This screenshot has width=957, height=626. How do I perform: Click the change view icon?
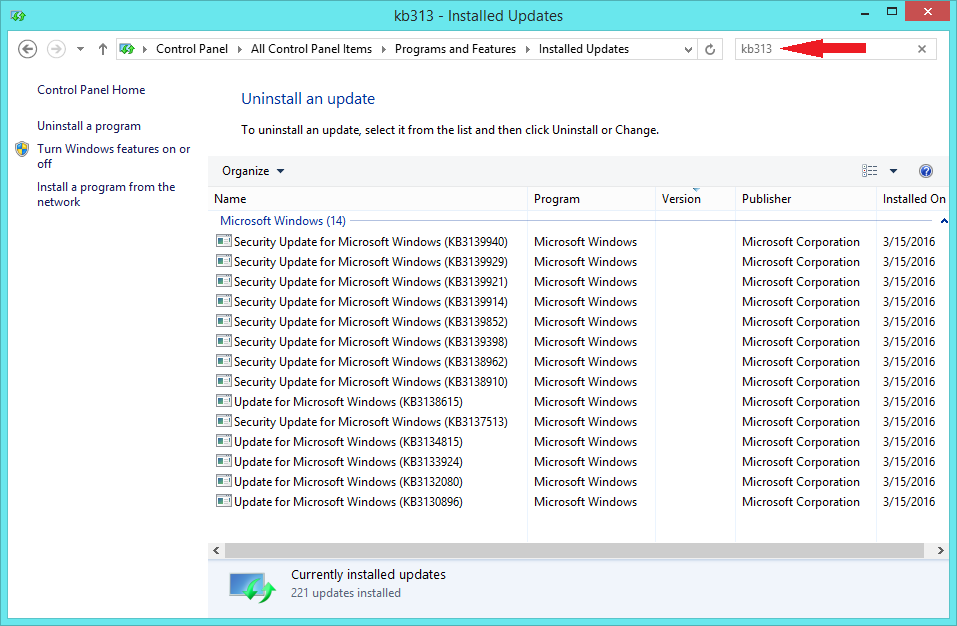pos(869,171)
